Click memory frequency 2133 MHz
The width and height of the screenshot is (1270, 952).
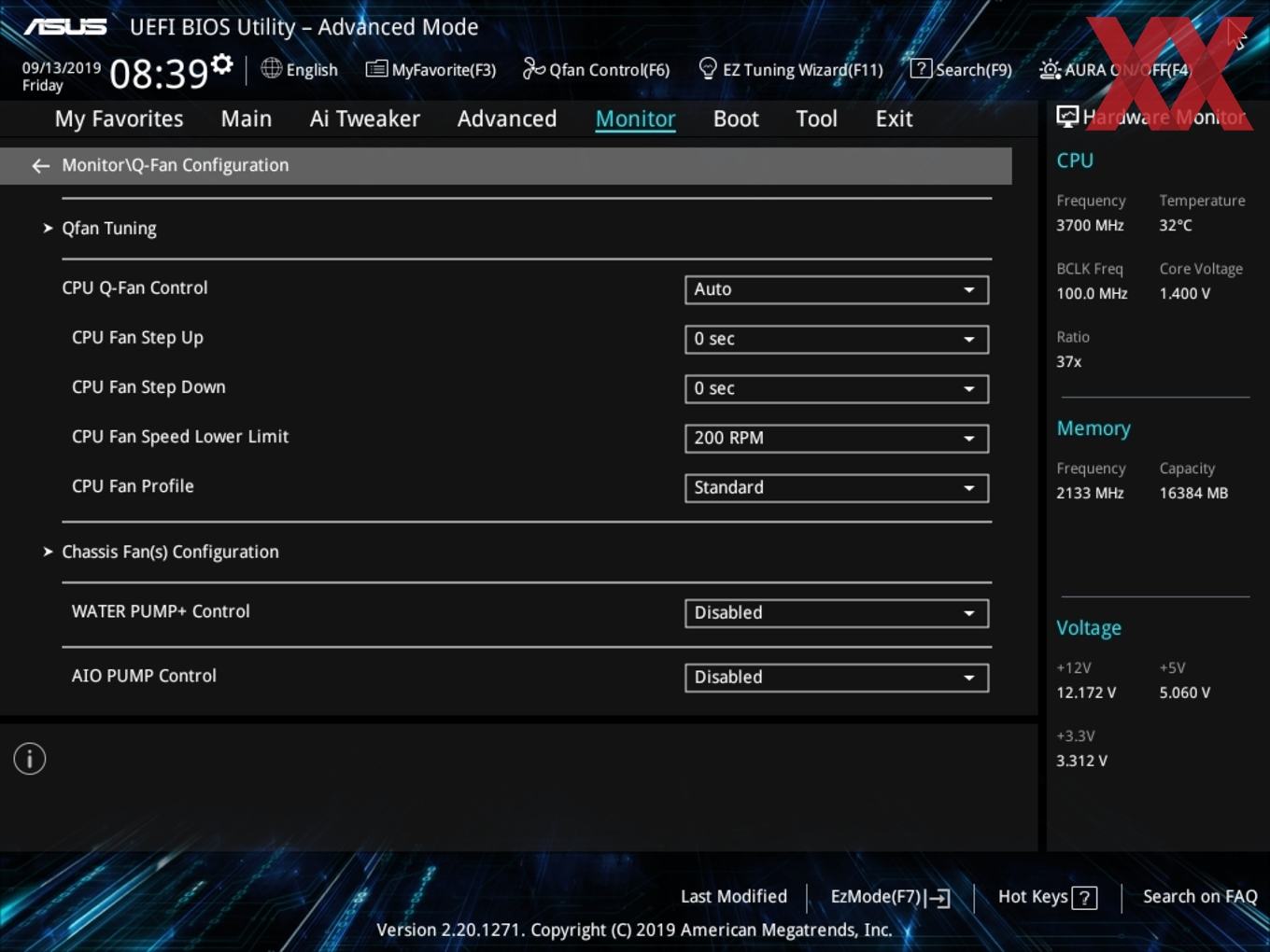click(1090, 493)
